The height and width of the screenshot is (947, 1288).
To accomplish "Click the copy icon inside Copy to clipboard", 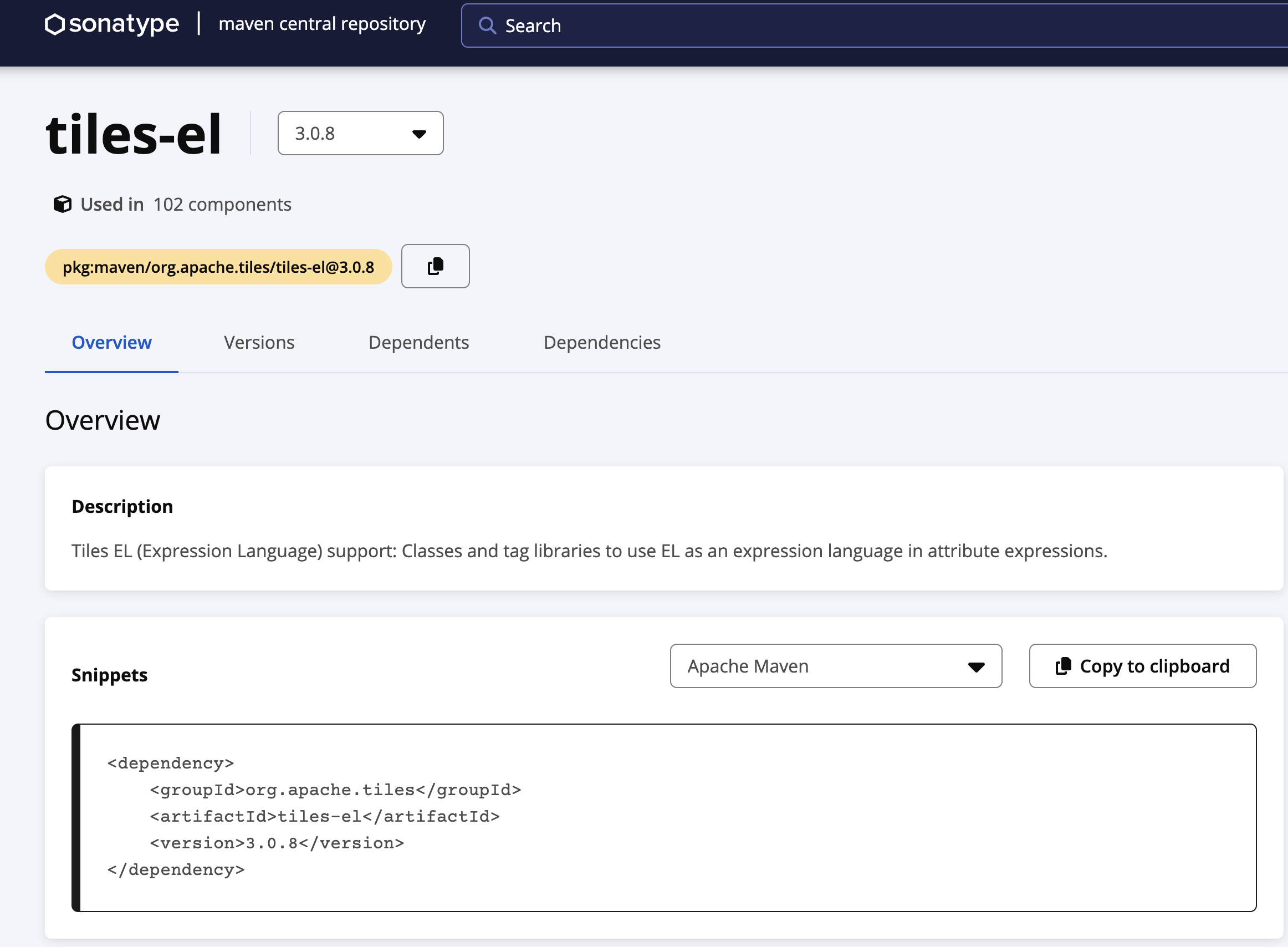I will point(1064,665).
